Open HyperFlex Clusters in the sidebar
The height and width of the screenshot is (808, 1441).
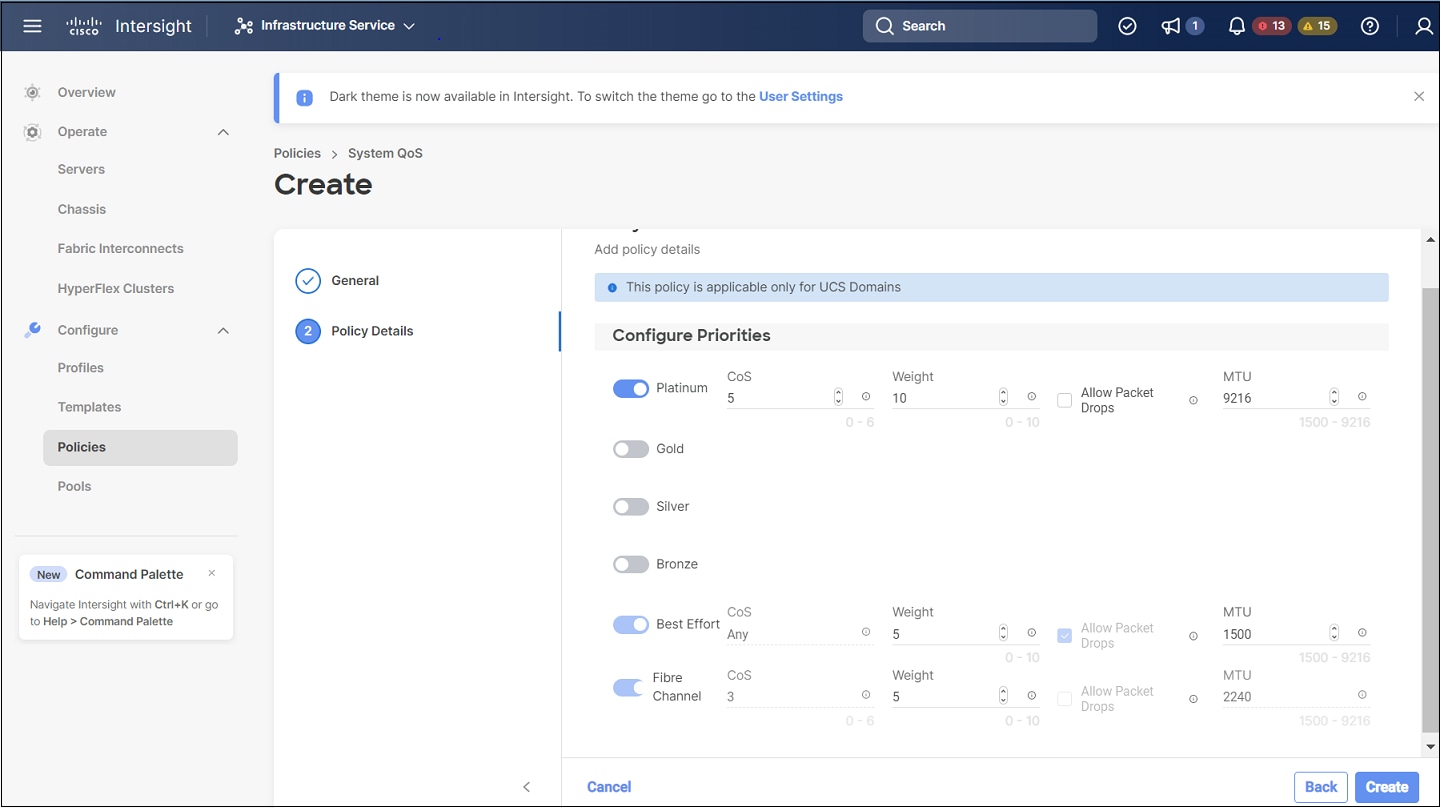(116, 288)
